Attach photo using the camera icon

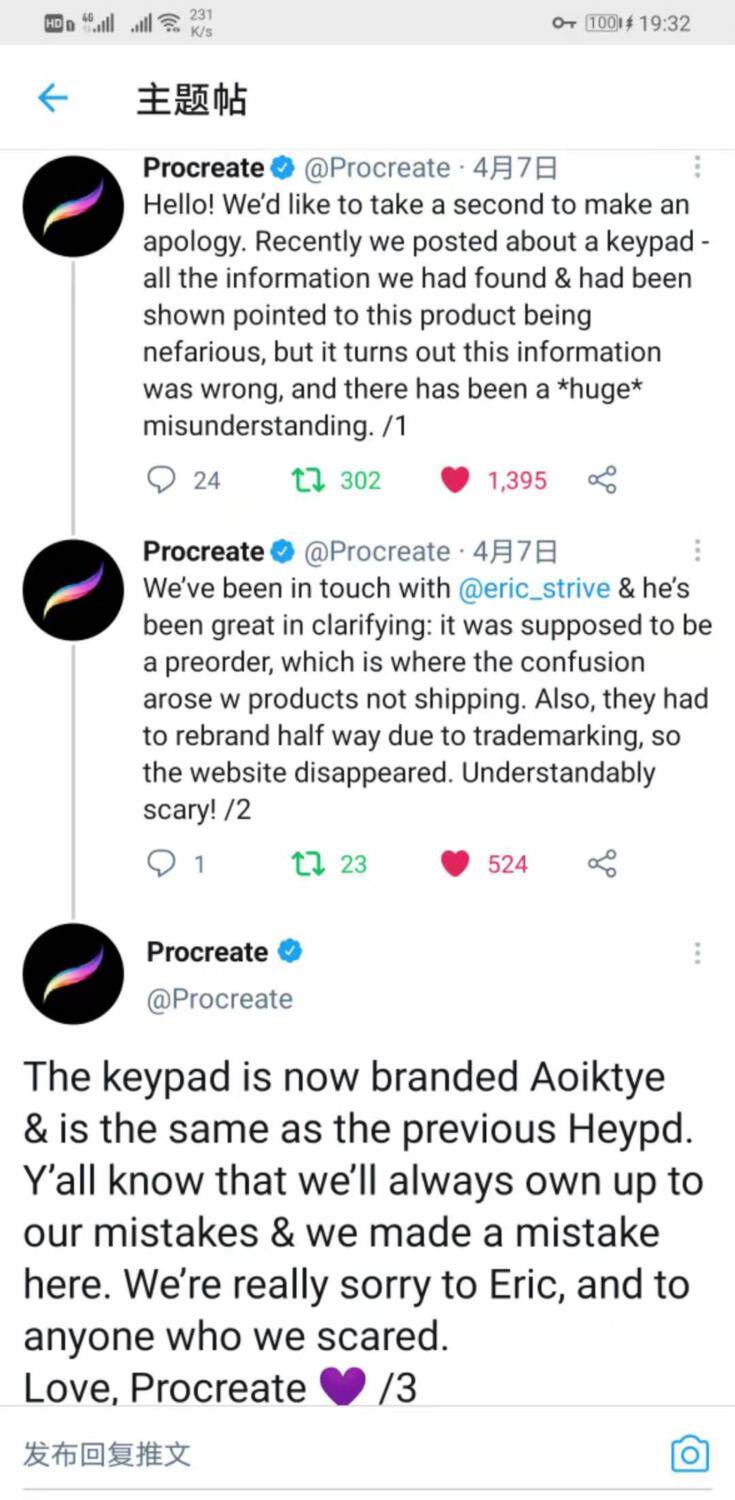690,1454
